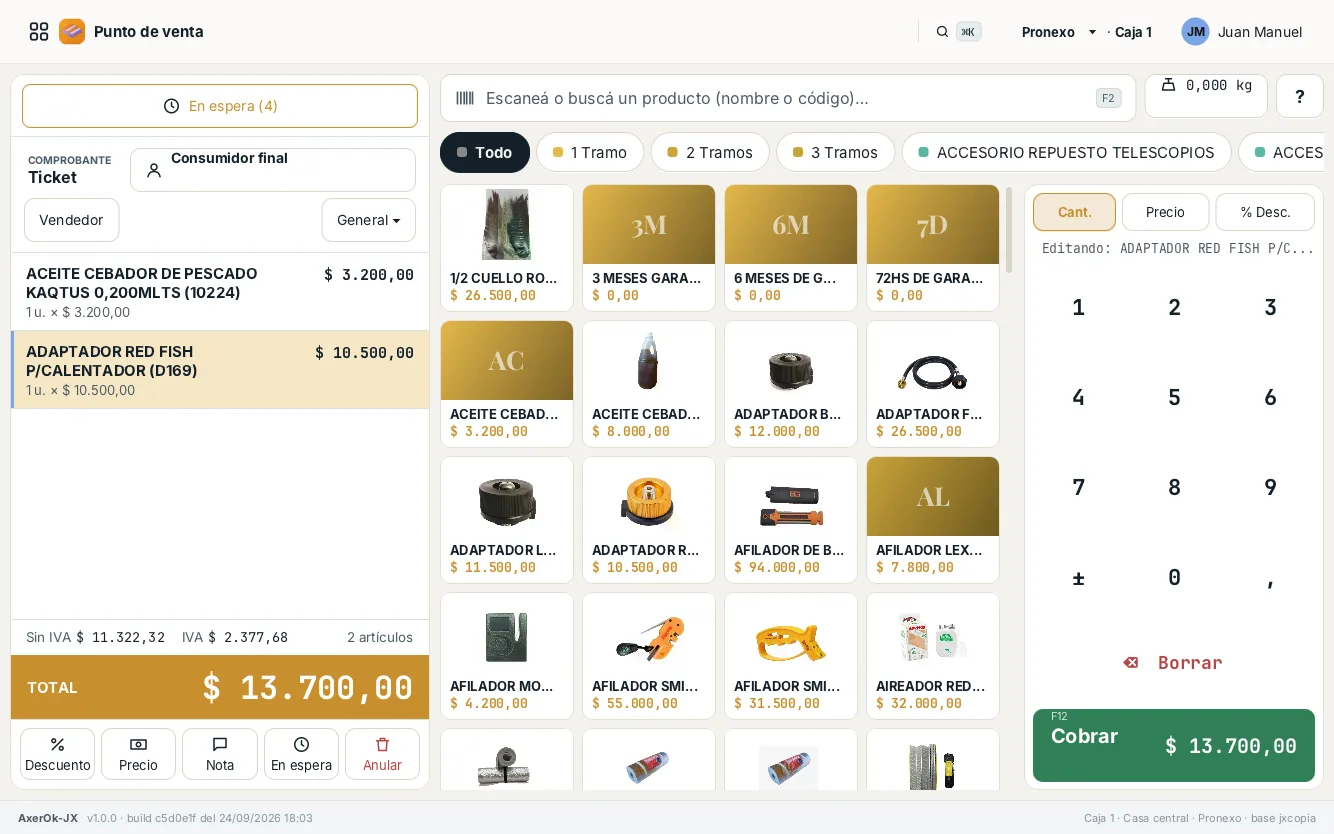
Task: Click the orange Punto de venta logo
Action: click(72, 32)
